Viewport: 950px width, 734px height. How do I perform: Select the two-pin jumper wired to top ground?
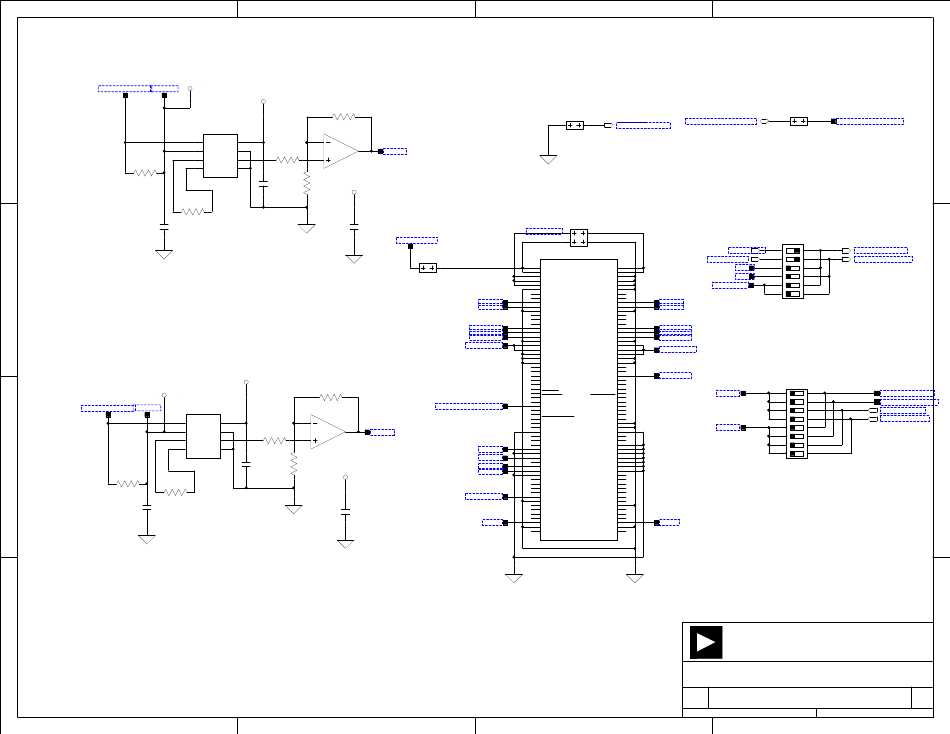(x=574, y=125)
